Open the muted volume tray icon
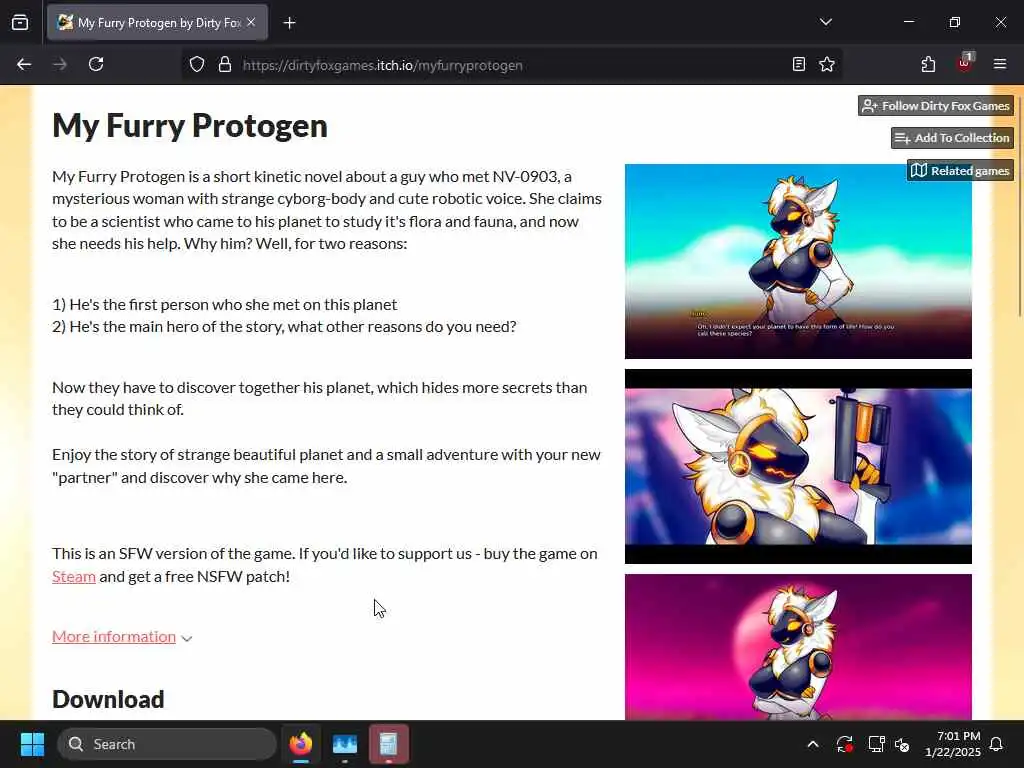1024x768 pixels. click(903, 744)
